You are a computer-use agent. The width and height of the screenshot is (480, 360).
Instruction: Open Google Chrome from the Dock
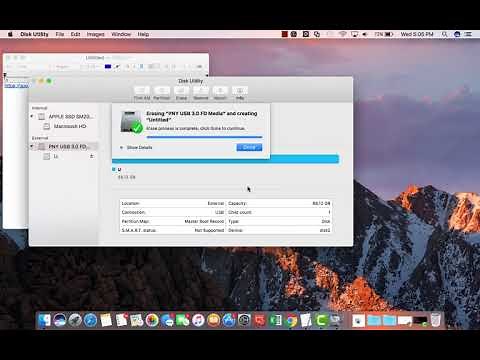(x=291, y=320)
